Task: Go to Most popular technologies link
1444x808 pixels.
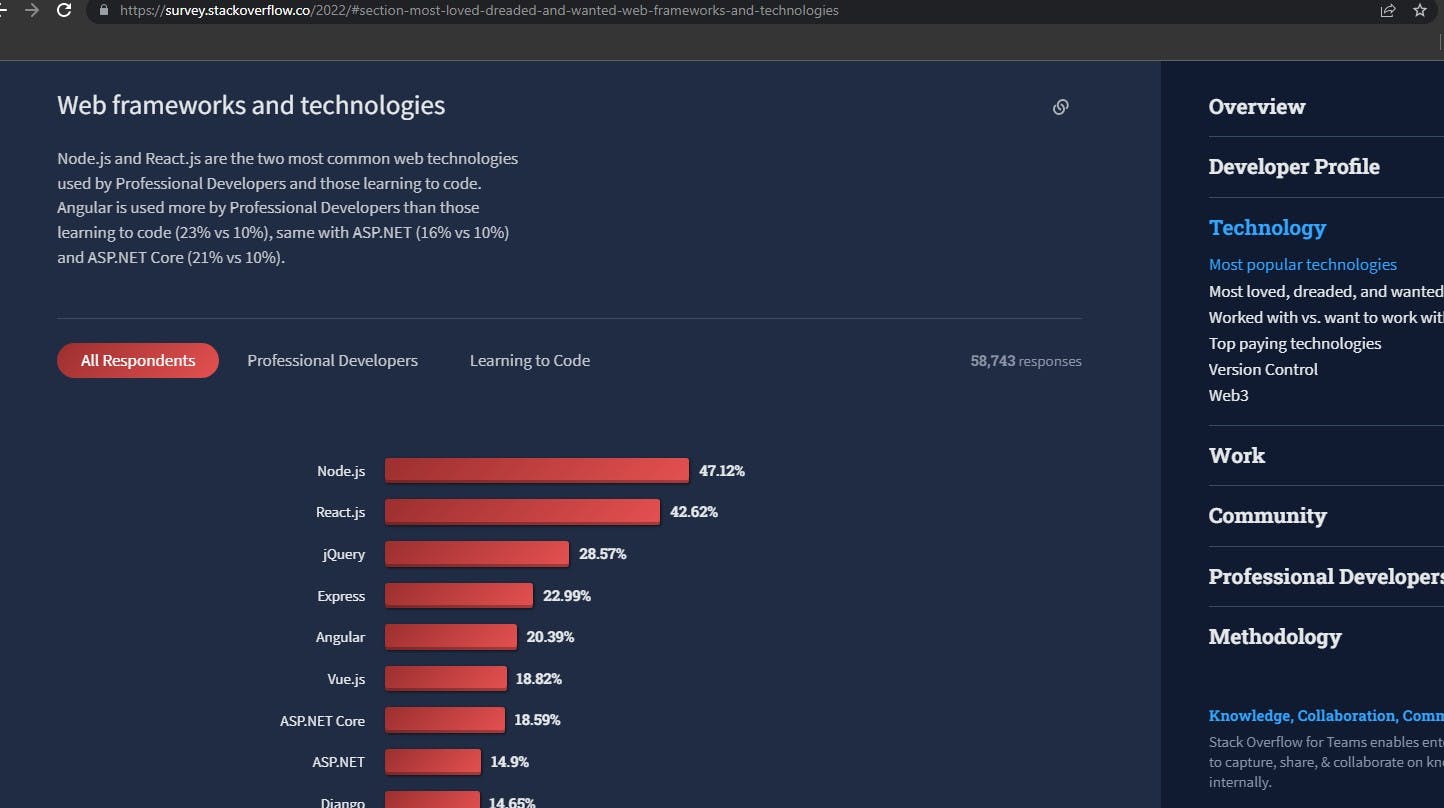Action: (x=1303, y=265)
